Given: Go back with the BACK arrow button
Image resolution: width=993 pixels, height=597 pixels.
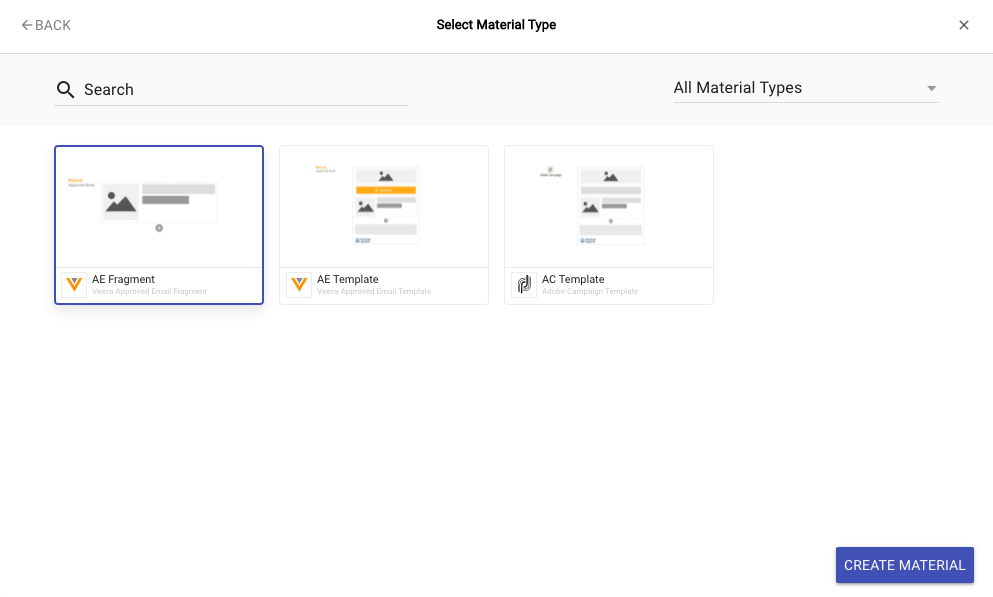Looking at the screenshot, I should click(46, 25).
